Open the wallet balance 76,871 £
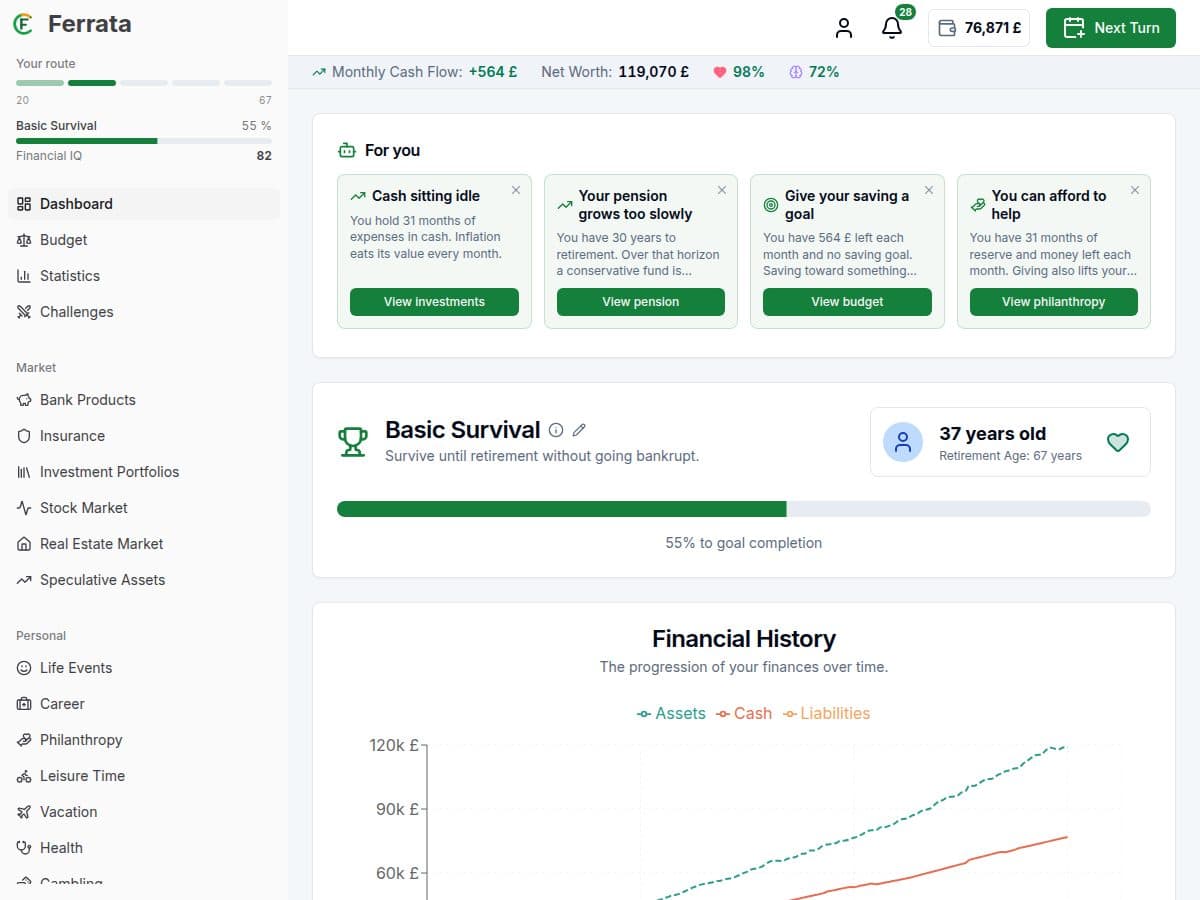1200x900 pixels. point(979,28)
